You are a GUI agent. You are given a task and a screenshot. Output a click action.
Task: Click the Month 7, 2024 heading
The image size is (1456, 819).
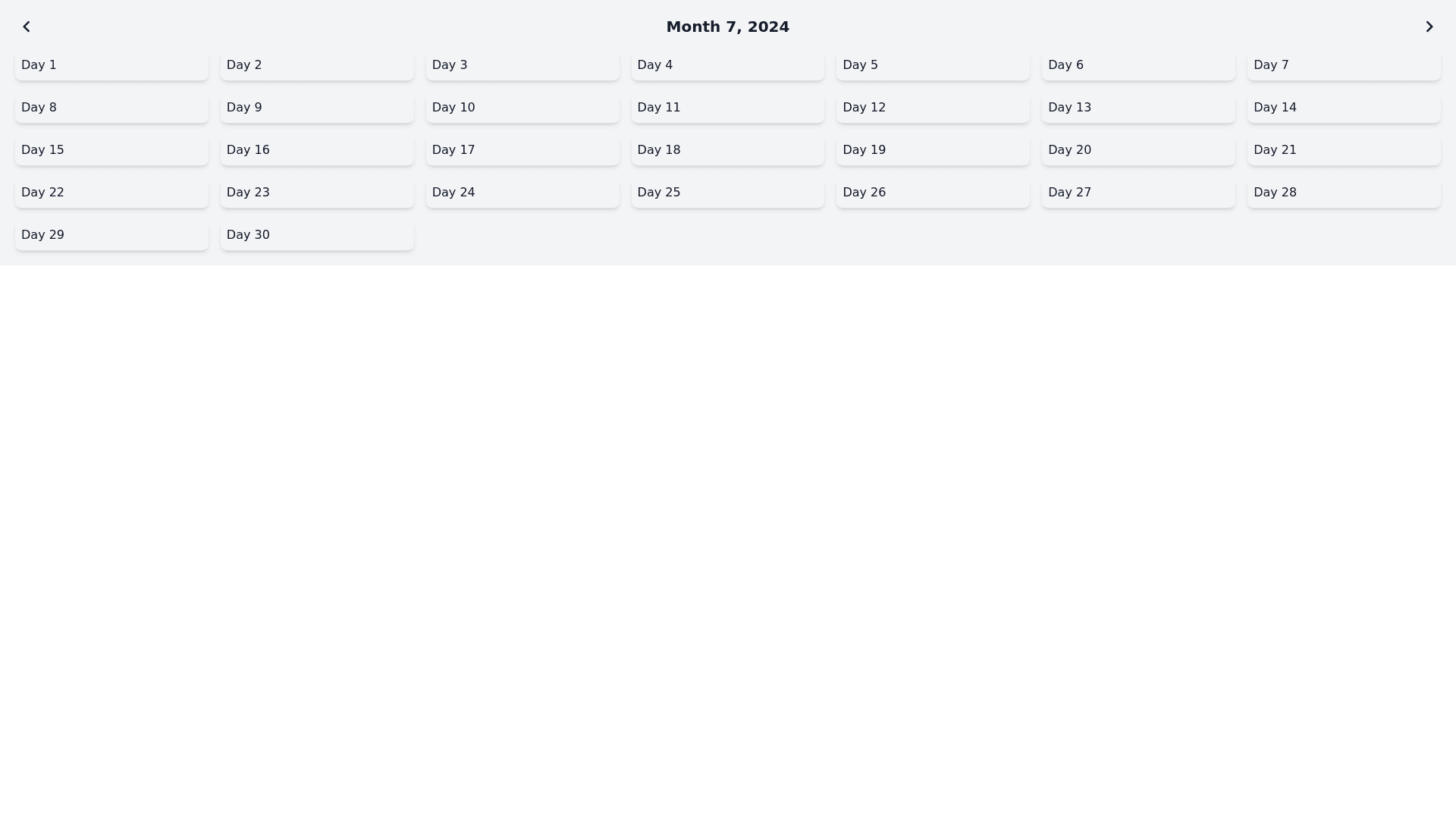[x=727, y=27]
